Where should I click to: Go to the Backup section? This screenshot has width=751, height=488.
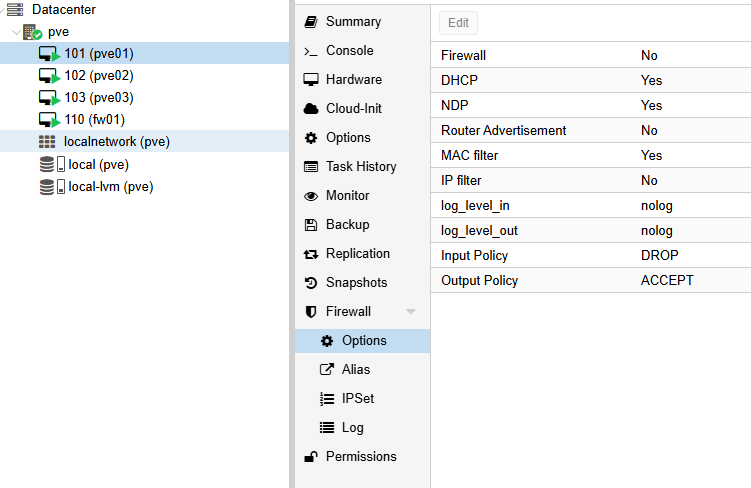(363, 225)
